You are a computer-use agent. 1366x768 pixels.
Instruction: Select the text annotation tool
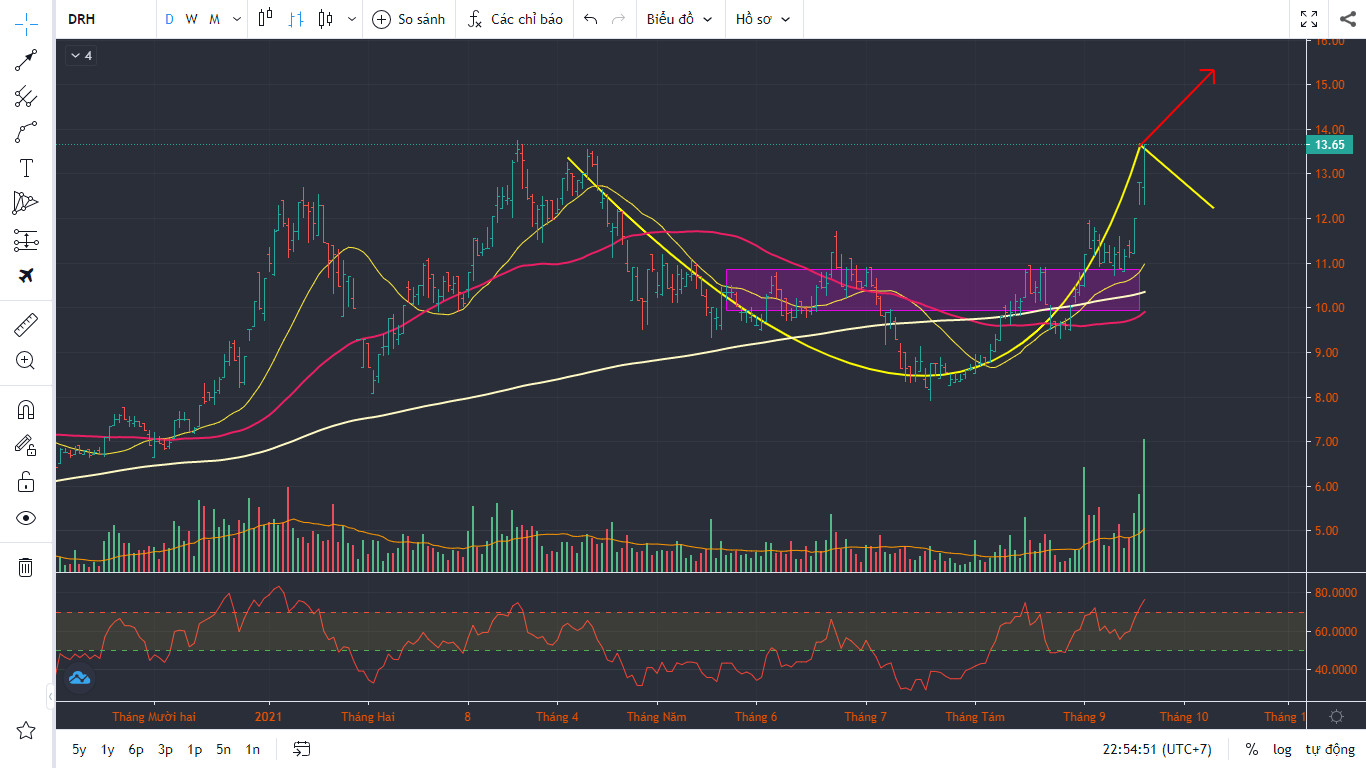click(26, 168)
